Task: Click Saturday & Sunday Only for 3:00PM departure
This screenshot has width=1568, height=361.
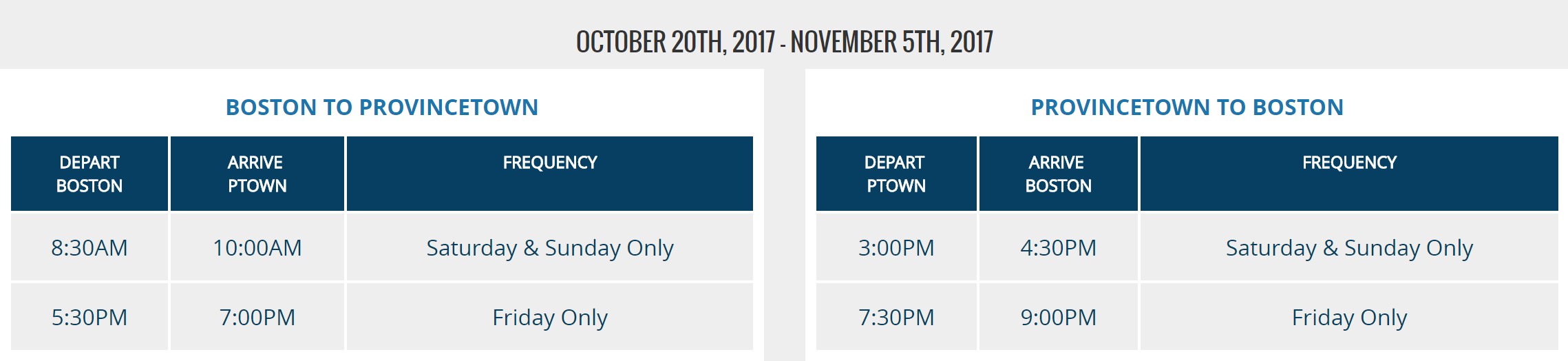Action: (1349, 248)
